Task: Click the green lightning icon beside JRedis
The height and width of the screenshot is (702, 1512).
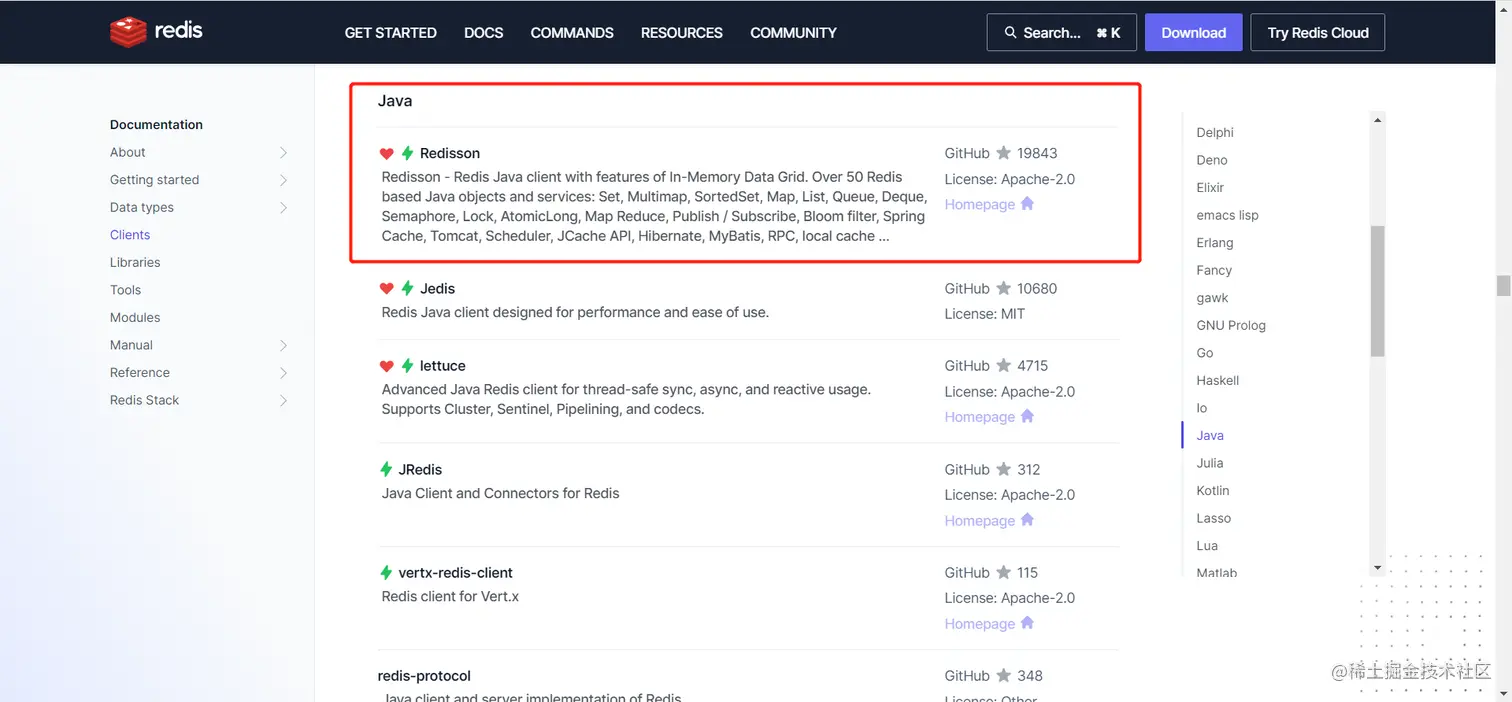Action: pyautogui.click(x=386, y=469)
